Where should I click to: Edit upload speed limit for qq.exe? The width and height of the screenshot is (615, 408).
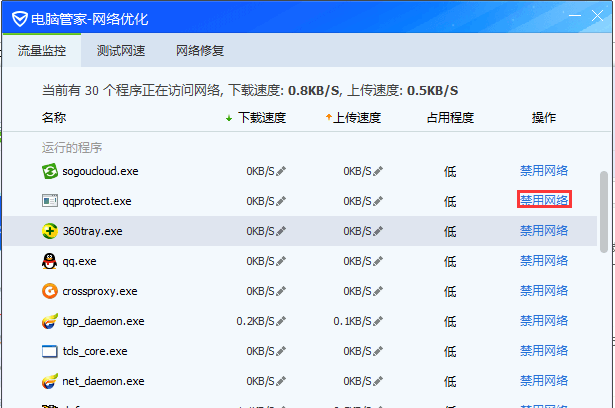tap(378, 261)
